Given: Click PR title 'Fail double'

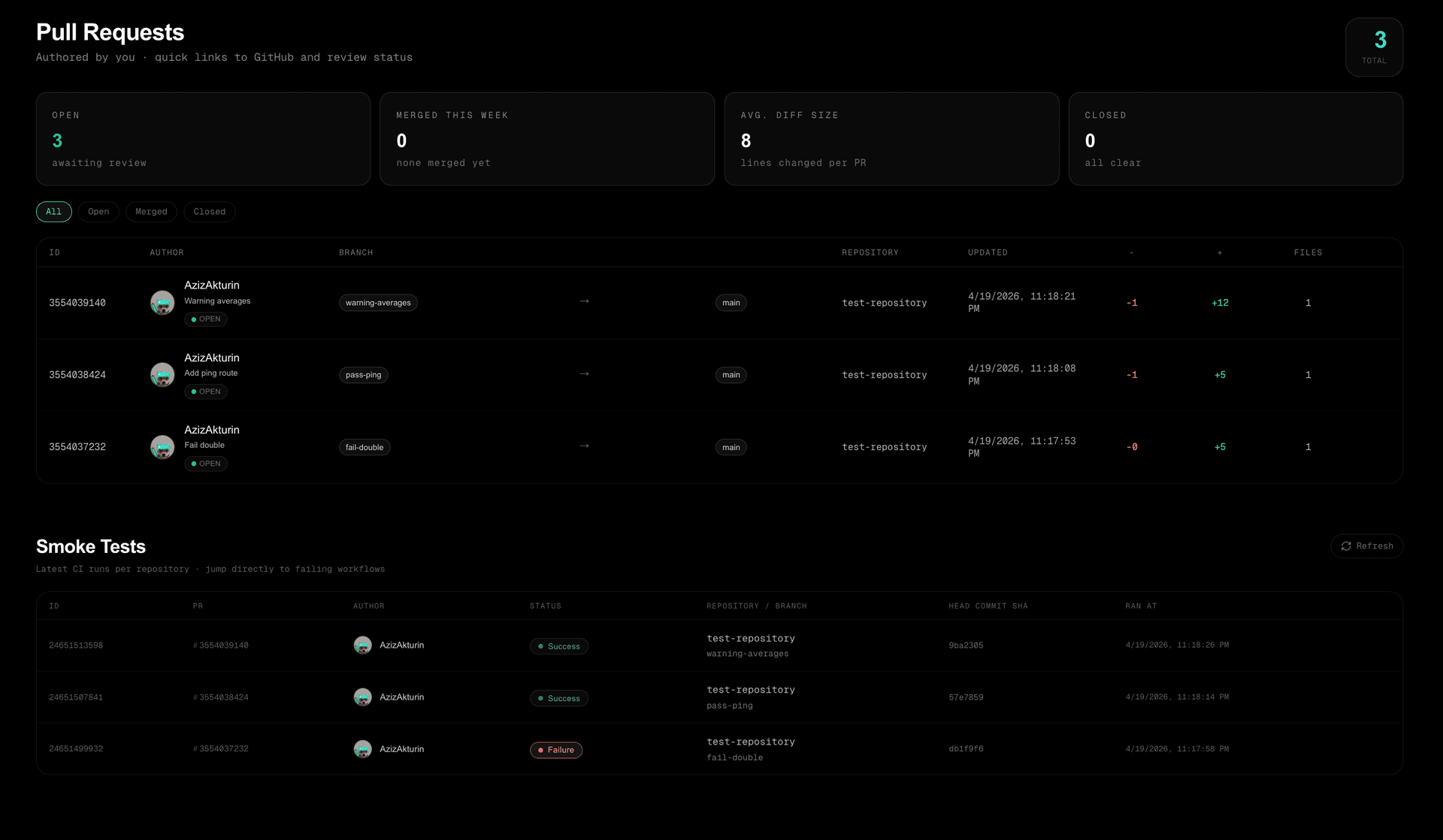Looking at the screenshot, I should (204, 446).
